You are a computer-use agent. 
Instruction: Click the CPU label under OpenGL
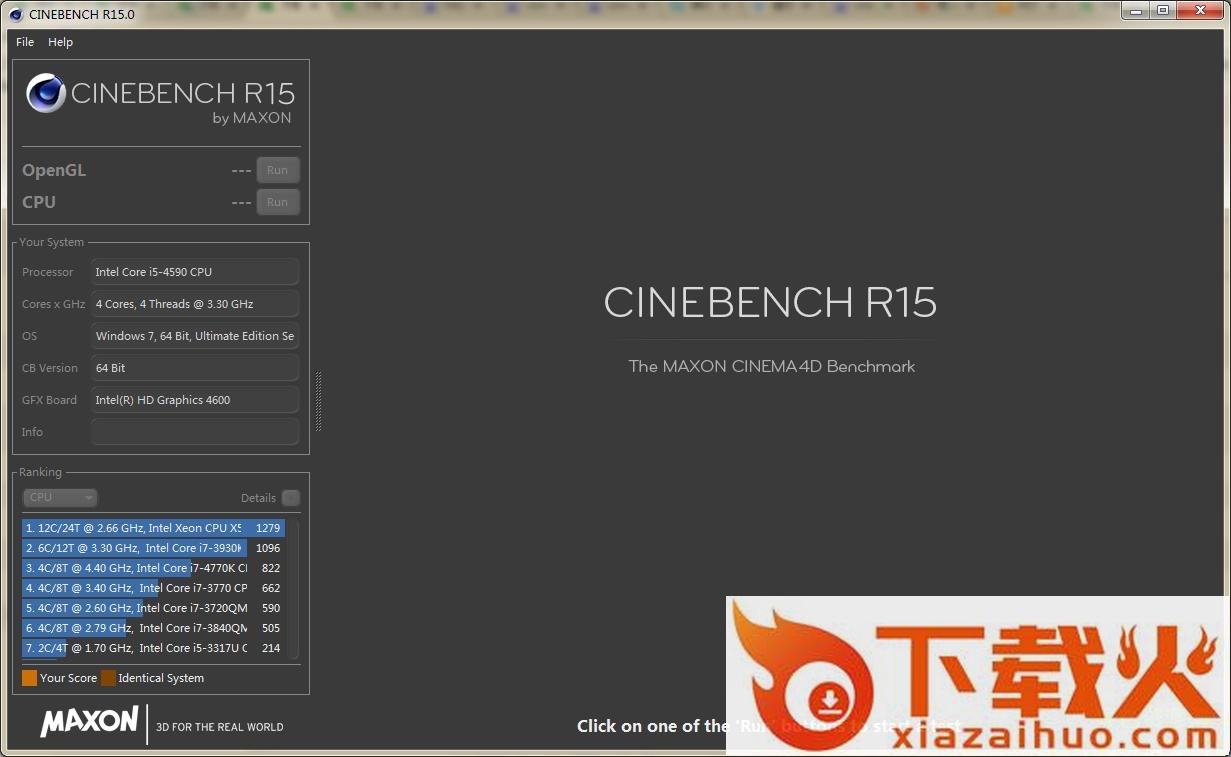pos(39,202)
